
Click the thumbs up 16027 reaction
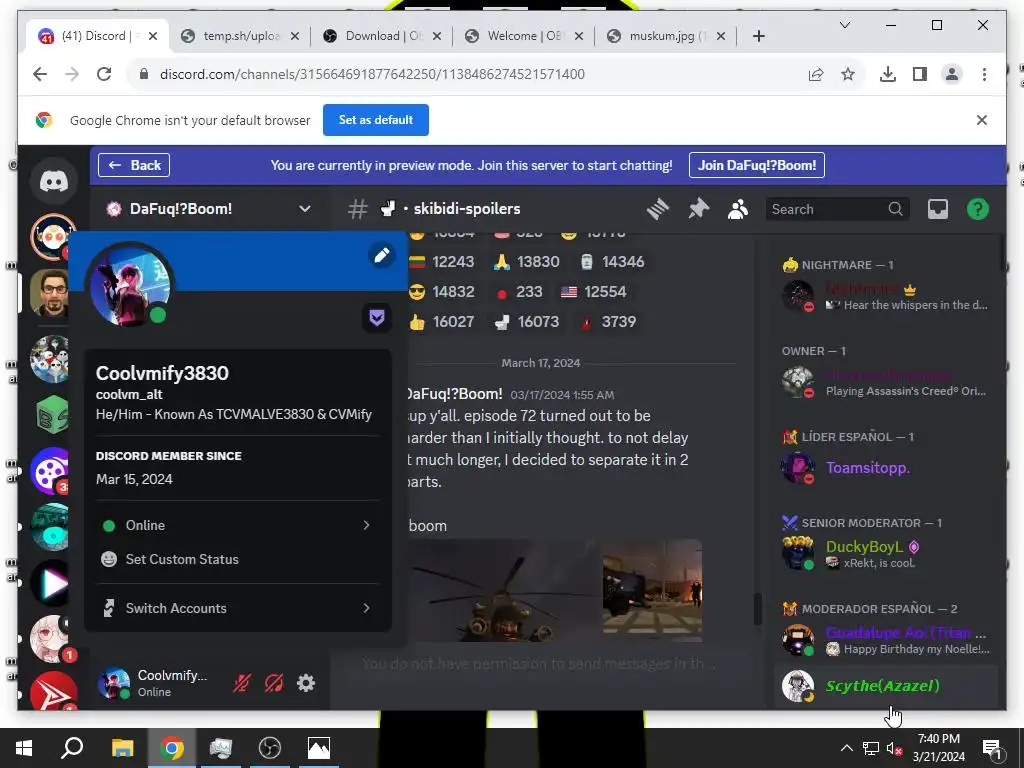coord(442,322)
